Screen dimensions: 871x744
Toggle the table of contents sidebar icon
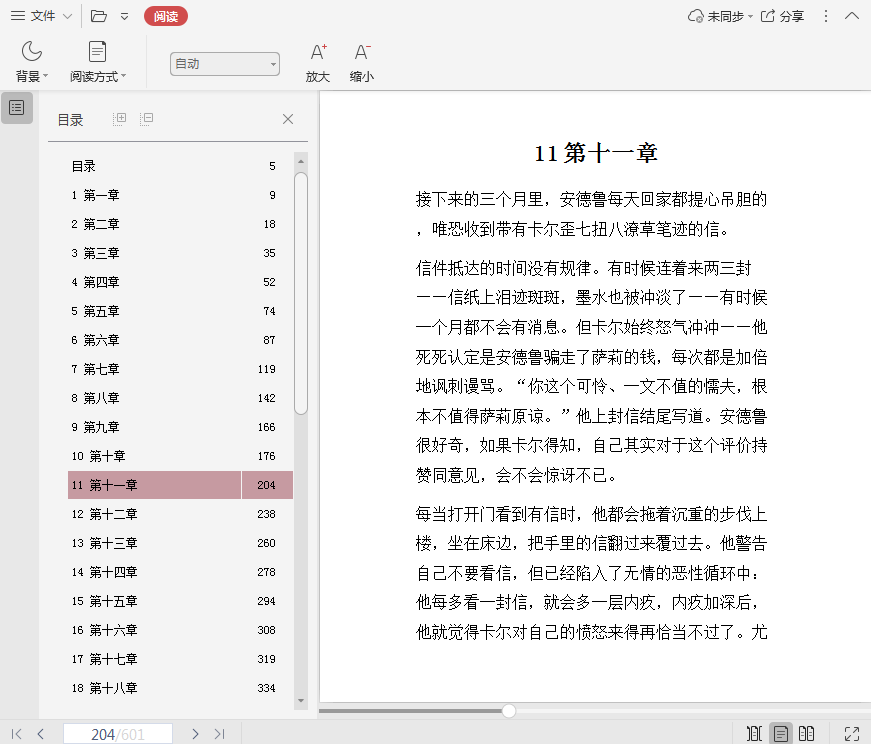click(17, 108)
